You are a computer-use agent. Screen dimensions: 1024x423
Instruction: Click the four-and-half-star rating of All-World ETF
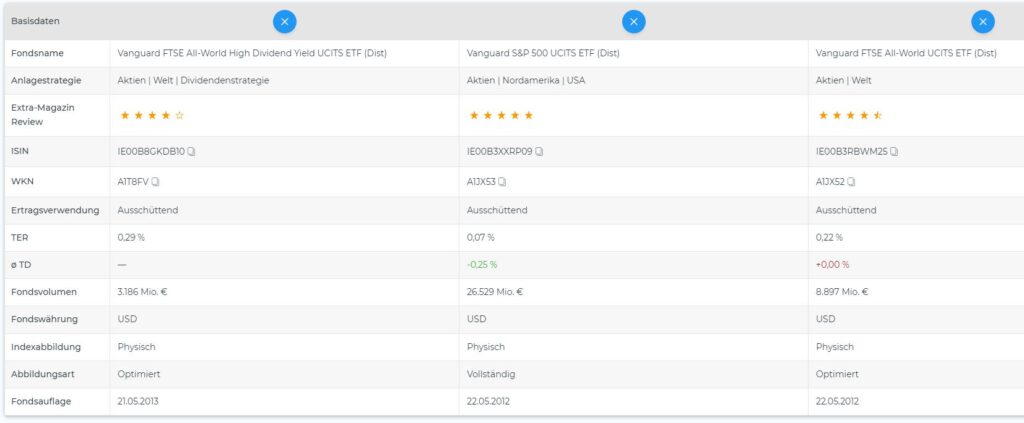pyautogui.click(x=850, y=116)
